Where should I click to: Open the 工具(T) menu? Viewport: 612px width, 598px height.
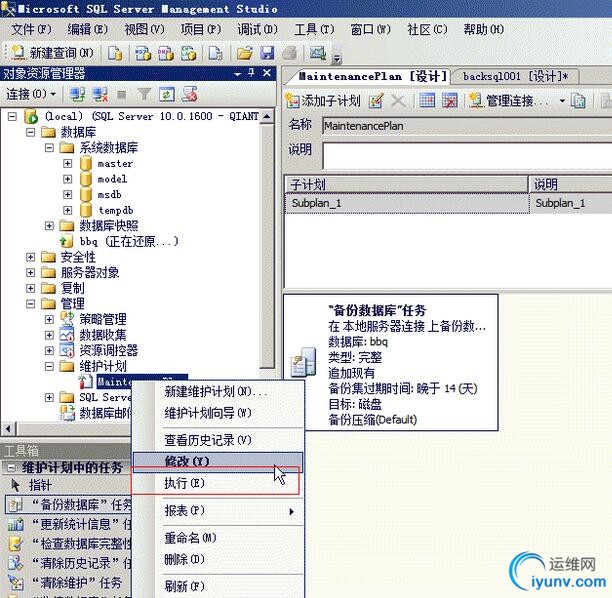[x=314, y=29]
